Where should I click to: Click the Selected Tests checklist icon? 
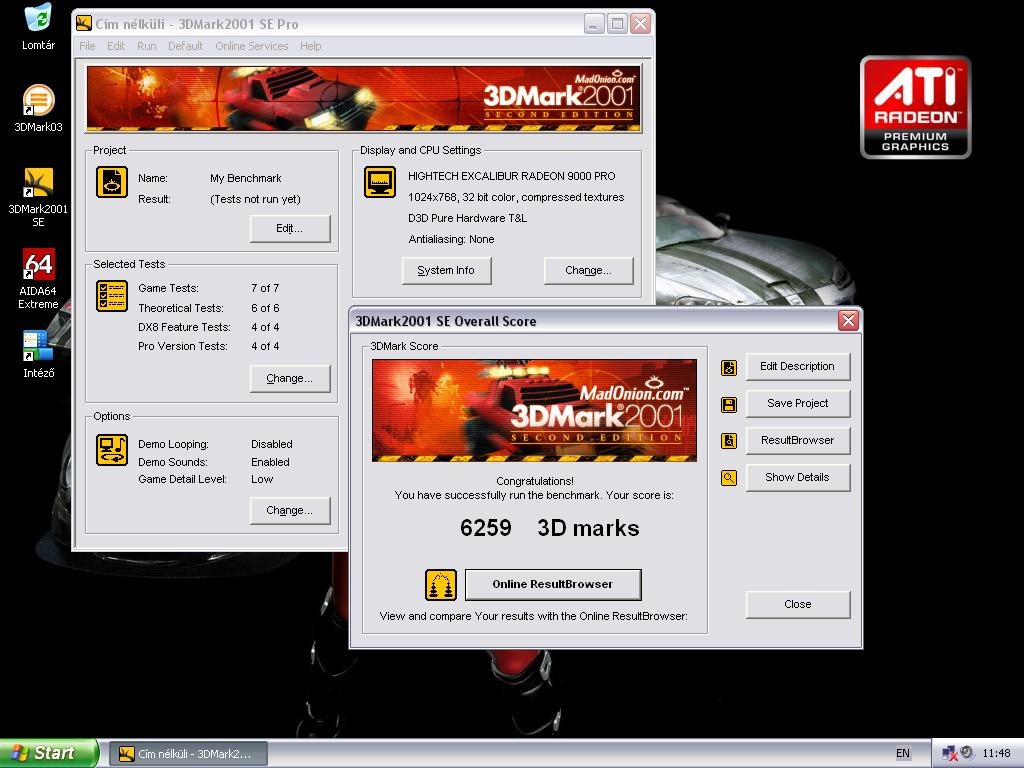pos(112,296)
